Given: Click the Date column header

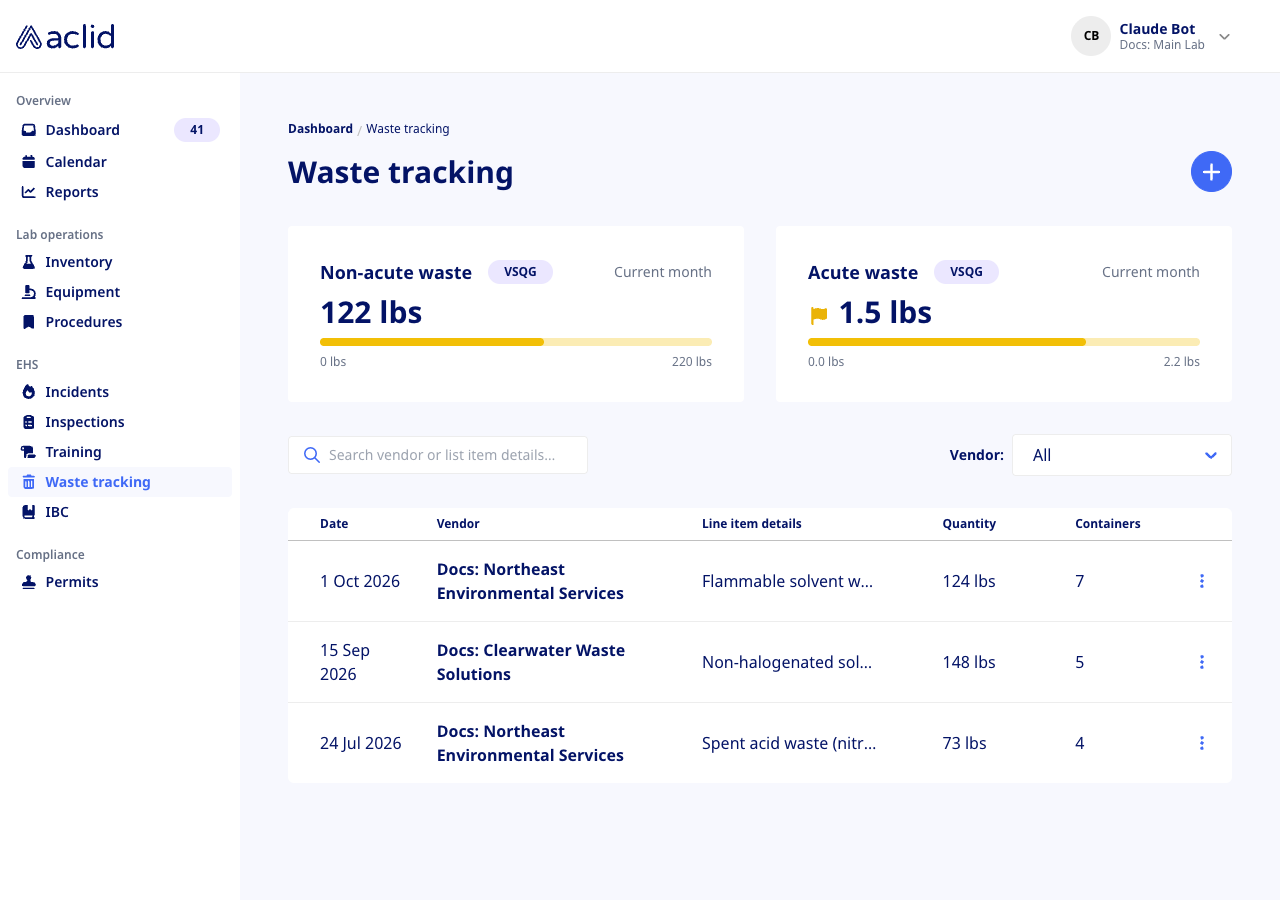Looking at the screenshot, I should (334, 524).
